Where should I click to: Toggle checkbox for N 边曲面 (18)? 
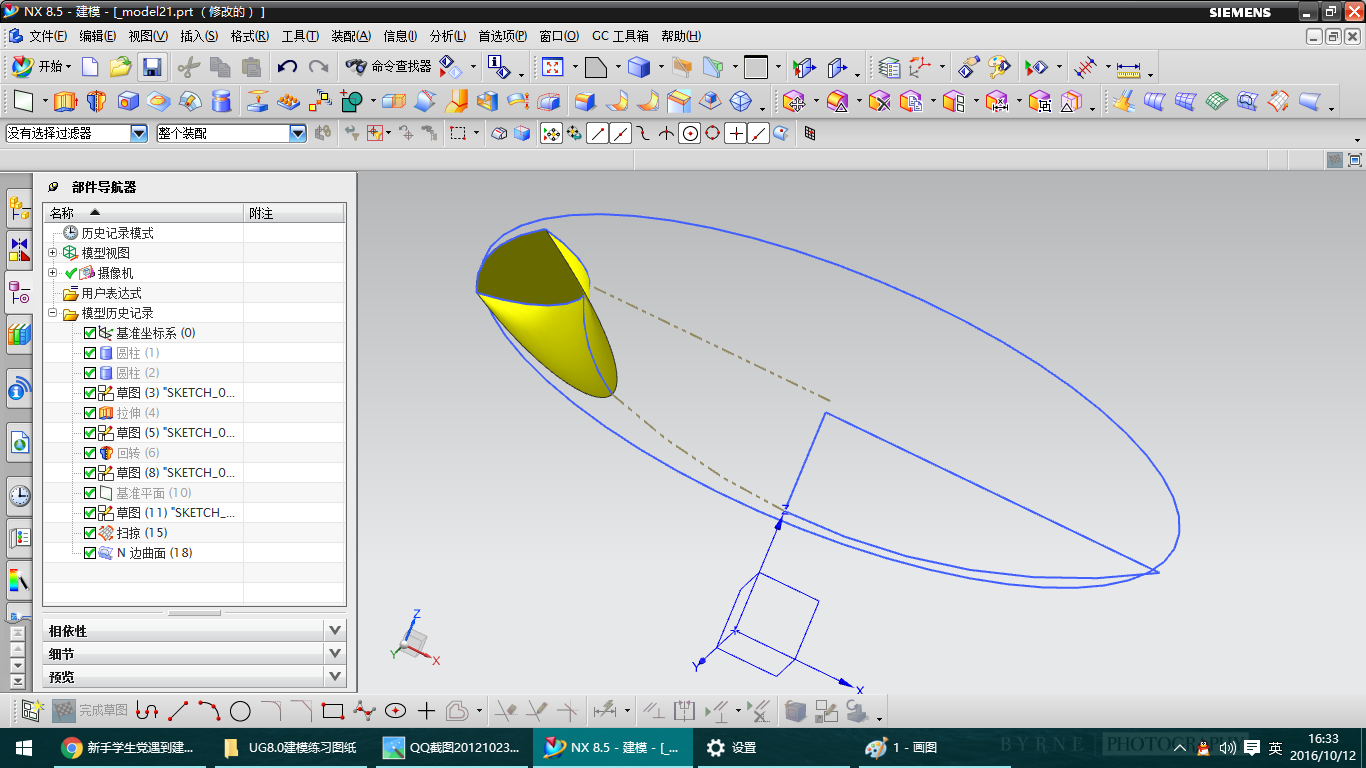(90, 553)
